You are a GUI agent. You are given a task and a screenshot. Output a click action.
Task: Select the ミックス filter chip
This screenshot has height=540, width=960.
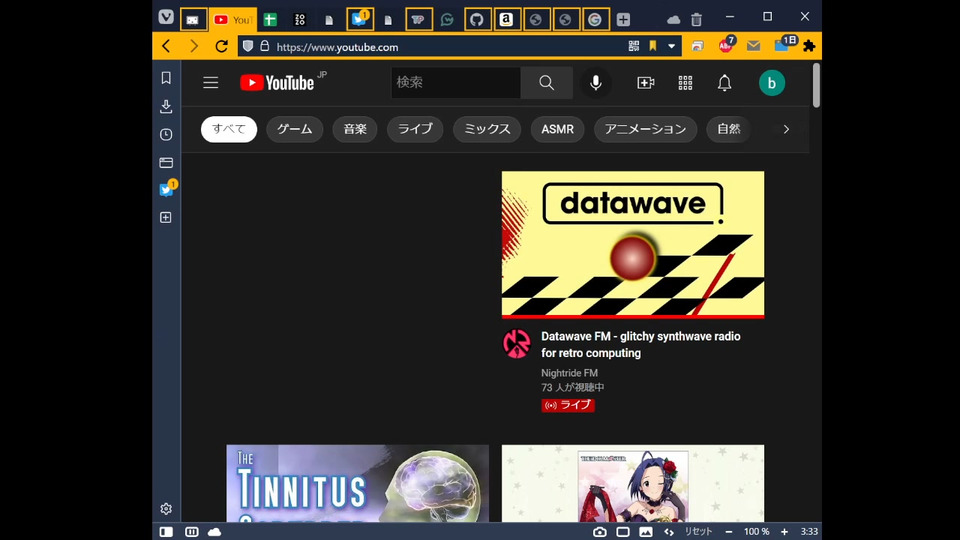coord(487,129)
